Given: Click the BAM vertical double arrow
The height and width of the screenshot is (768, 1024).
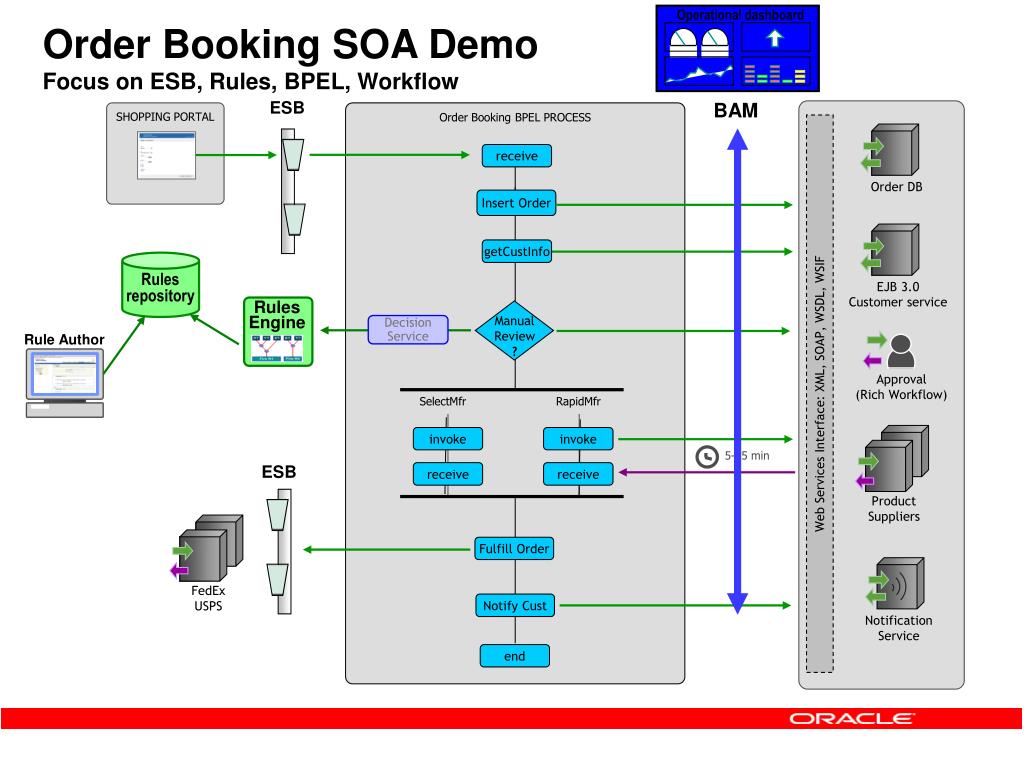Looking at the screenshot, I should [737, 372].
